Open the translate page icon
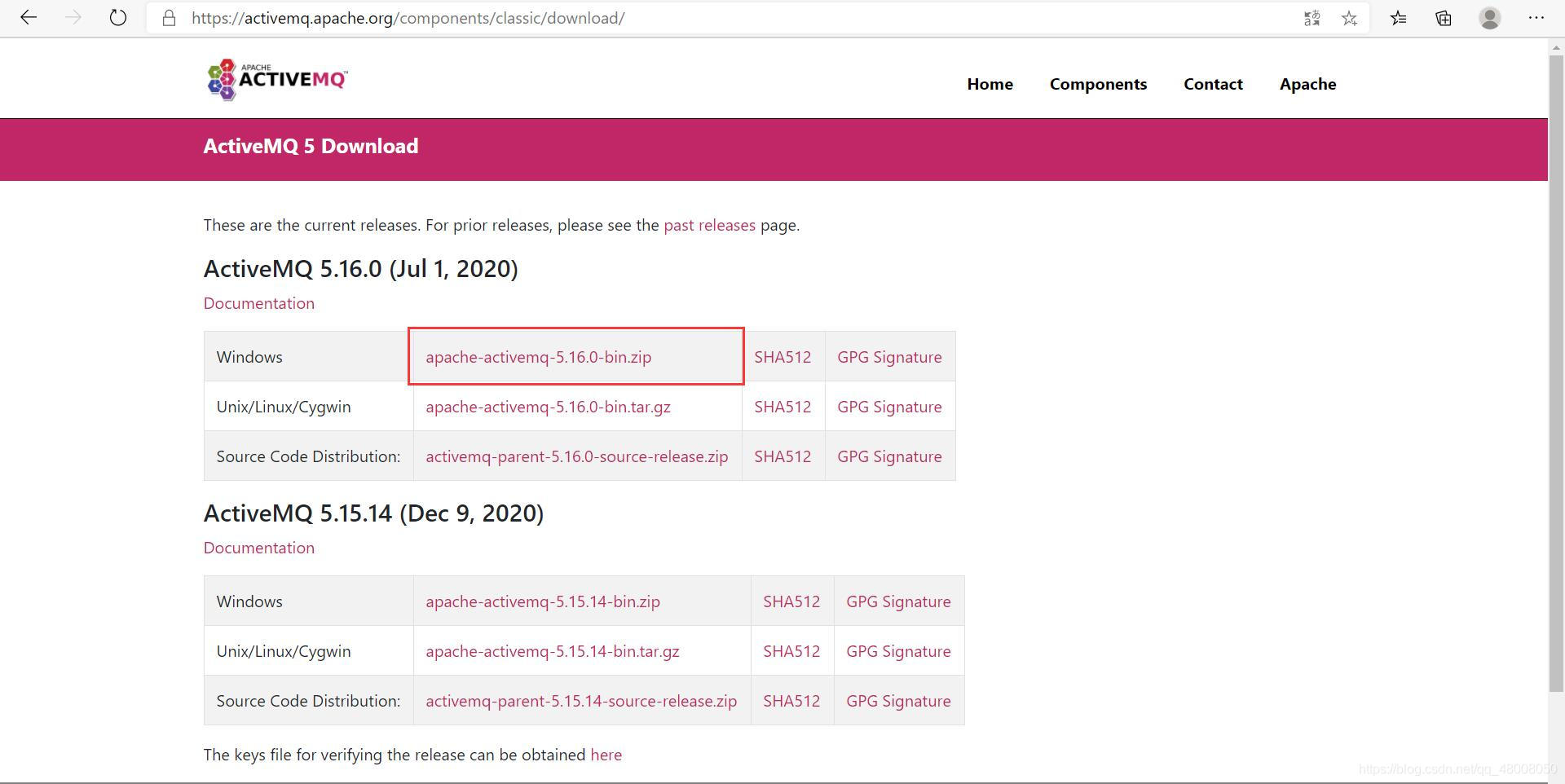The width and height of the screenshot is (1565, 784). 1312,18
